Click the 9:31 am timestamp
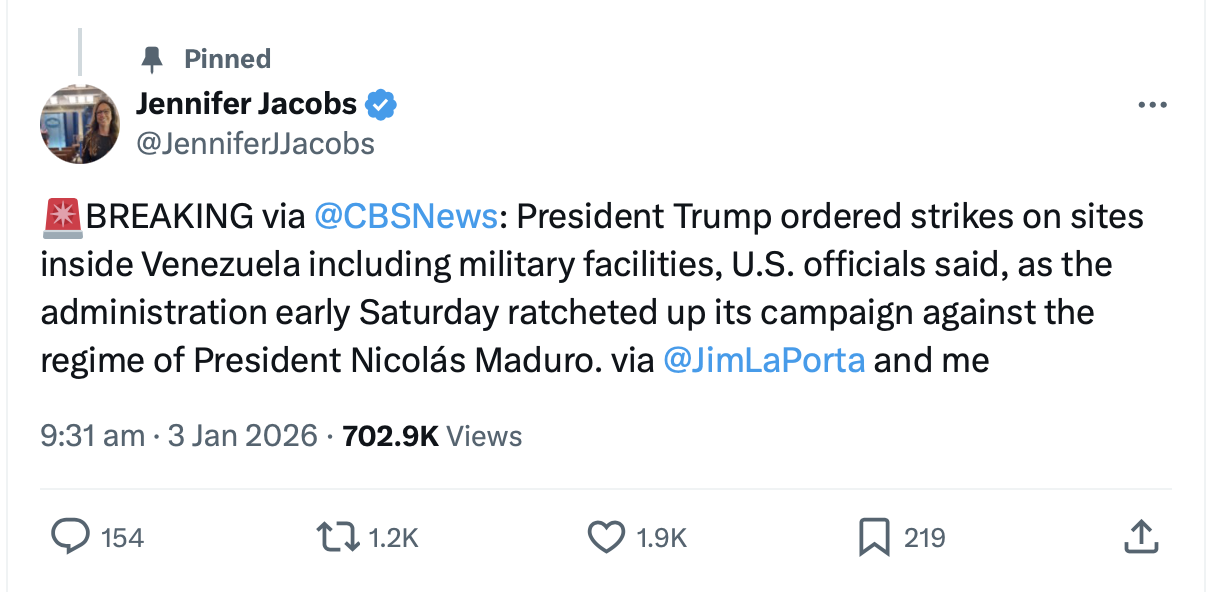Image resolution: width=1208 pixels, height=592 pixels. pos(93,436)
